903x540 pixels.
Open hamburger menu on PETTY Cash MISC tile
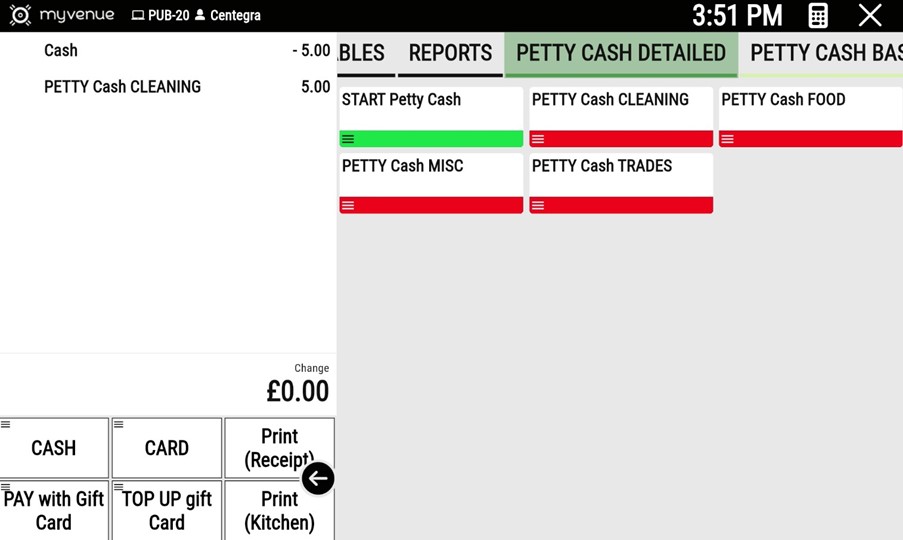coord(348,205)
